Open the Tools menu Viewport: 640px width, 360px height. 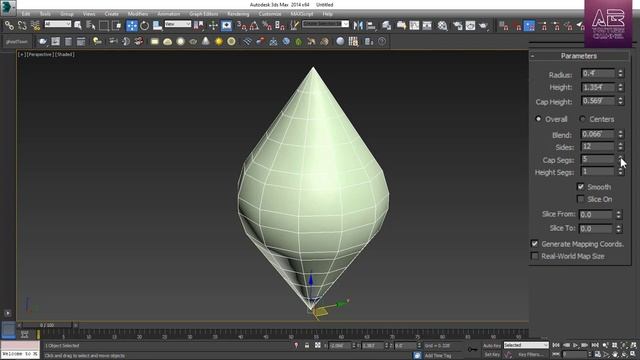click(45, 14)
